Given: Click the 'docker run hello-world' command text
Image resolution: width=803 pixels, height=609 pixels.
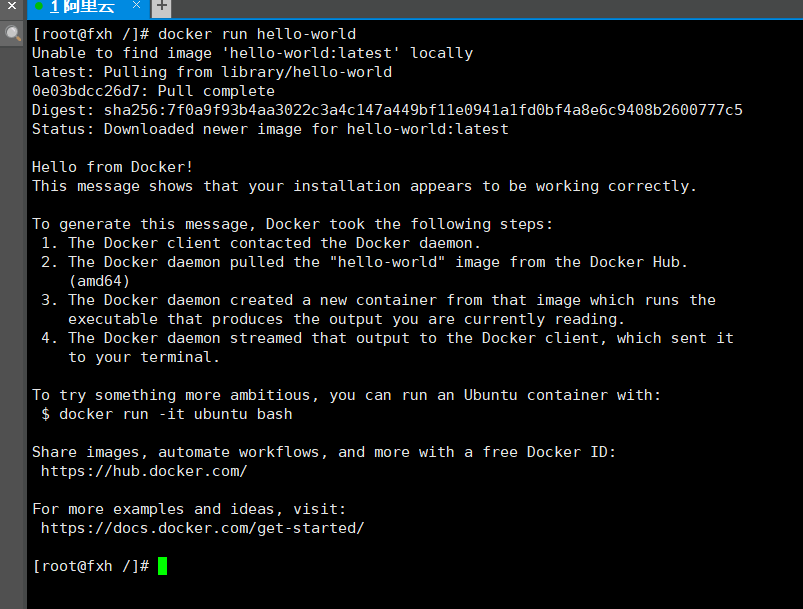Looking at the screenshot, I should tap(257, 34).
